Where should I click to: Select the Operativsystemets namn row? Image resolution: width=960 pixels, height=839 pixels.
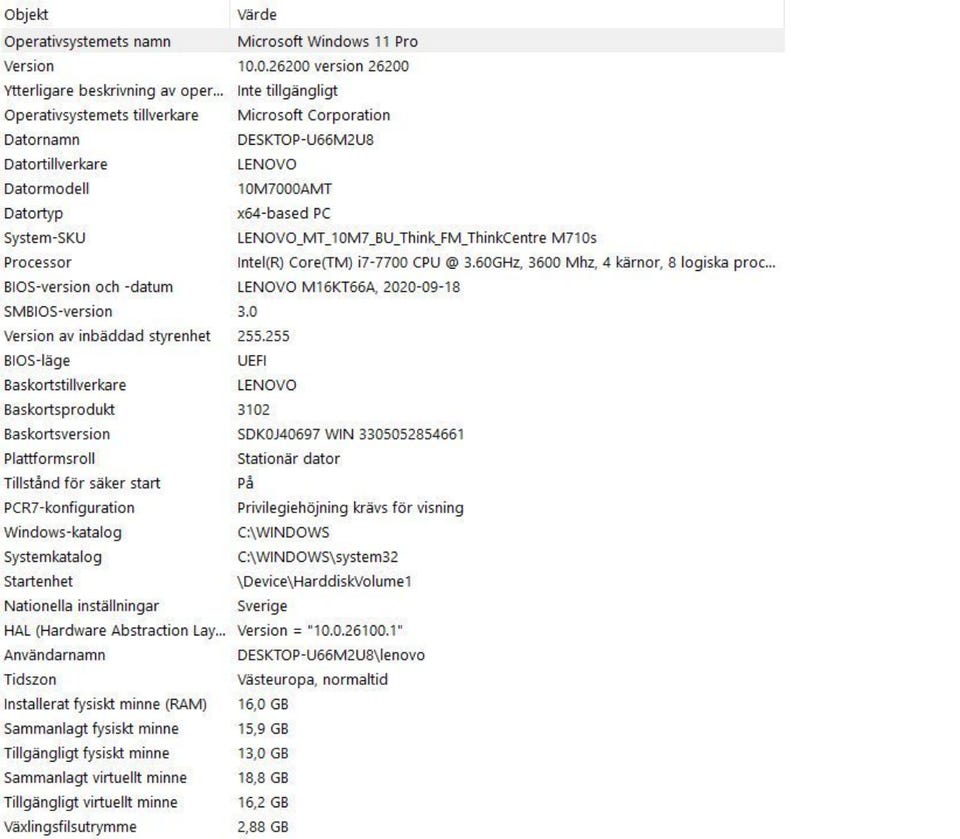click(x=392, y=41)
